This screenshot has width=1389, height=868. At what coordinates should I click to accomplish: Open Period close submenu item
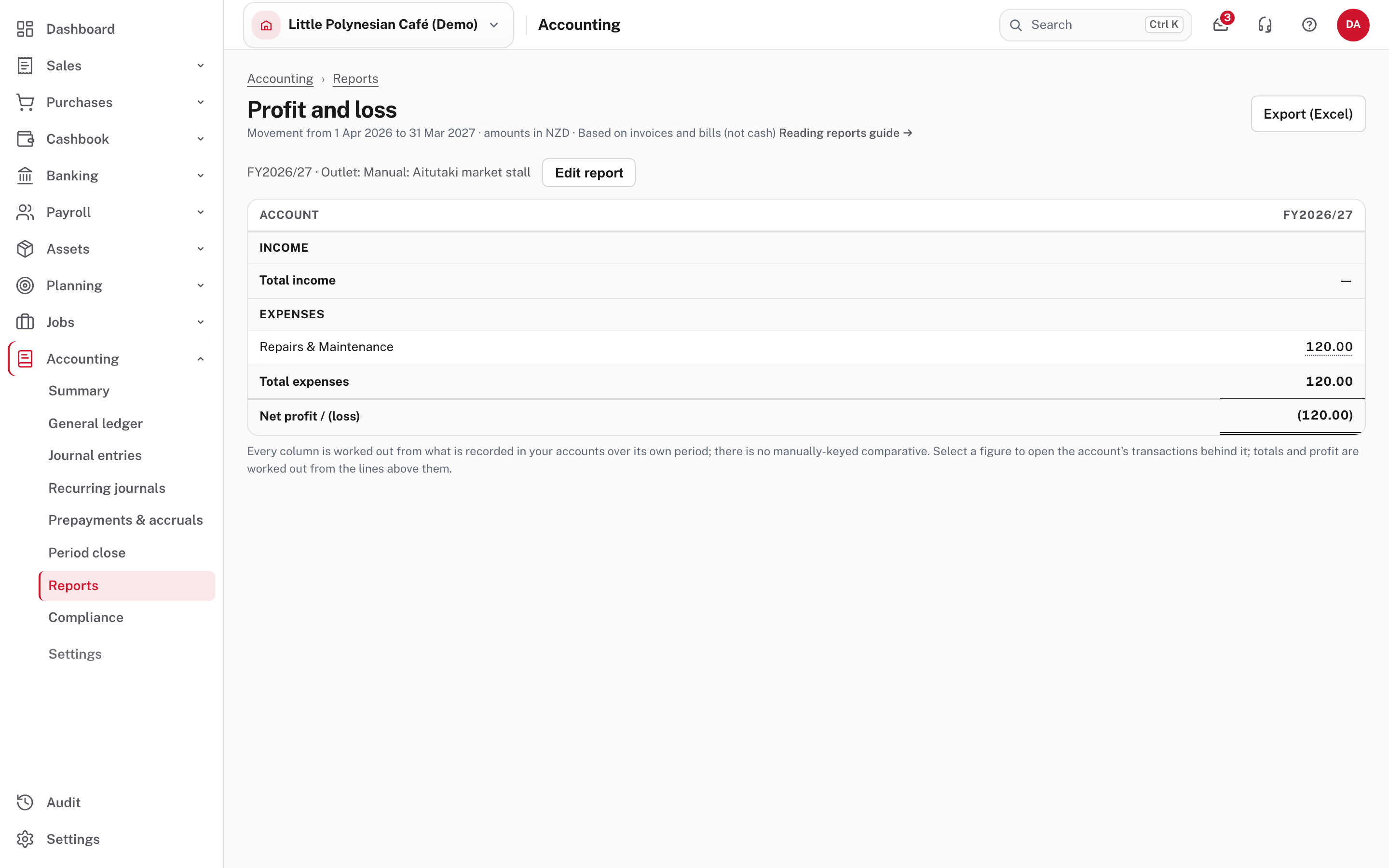pyautogui.click(x=87, y=552)
